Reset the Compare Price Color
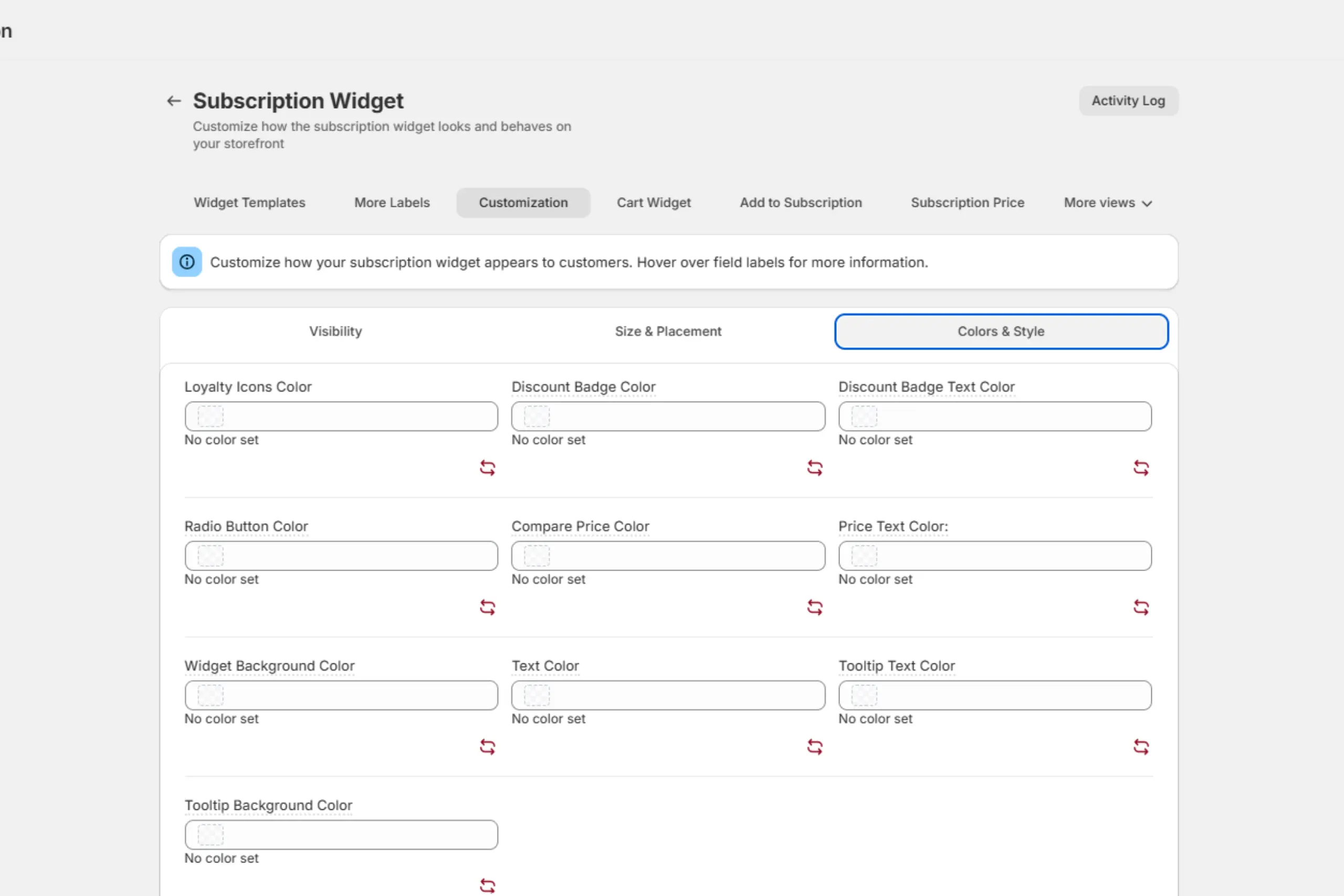Image resolution: width=1344 pixels, height=896 pixels. [815, 607]
